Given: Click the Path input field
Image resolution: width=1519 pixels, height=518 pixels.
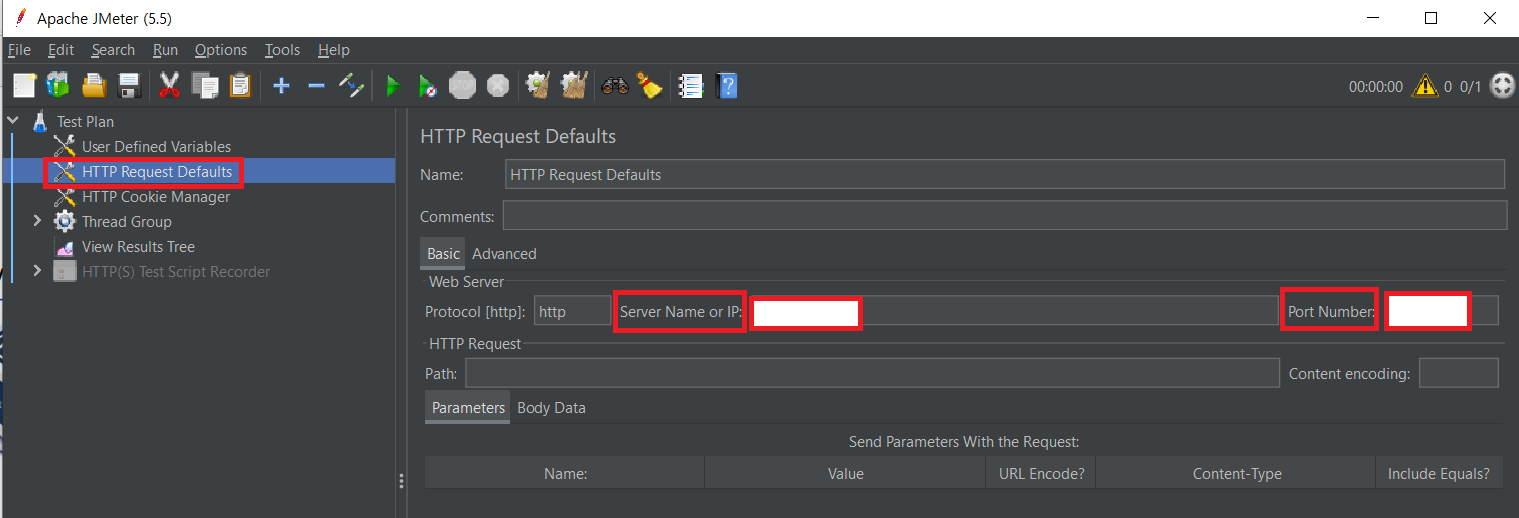Looking at the screenshot, I should (872, 373).
